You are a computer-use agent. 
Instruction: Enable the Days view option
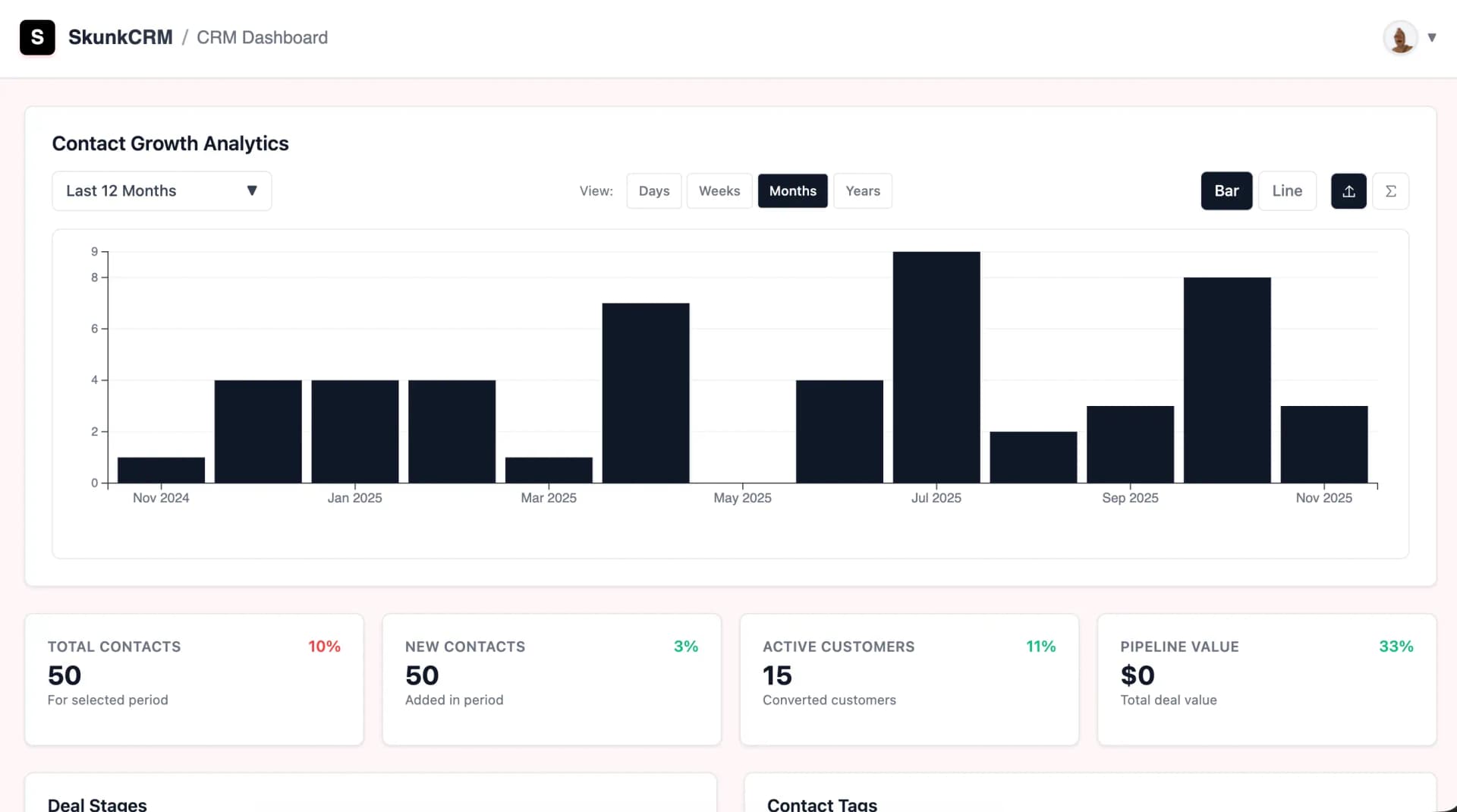[x=653, y=190]
